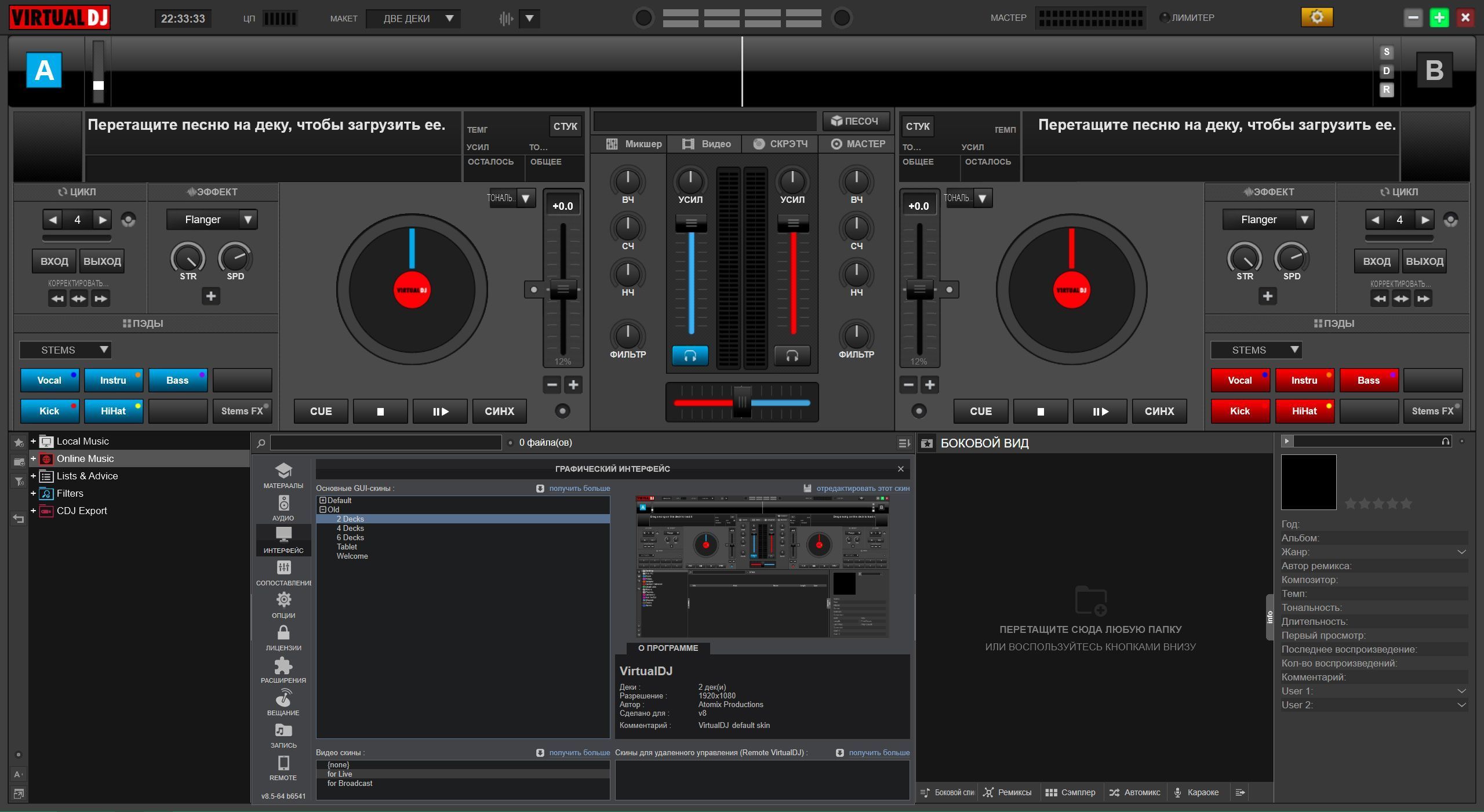Open the Materials settings section
Screen dimensions: 1484x812
pyautogui.click(x=283, y=475)
